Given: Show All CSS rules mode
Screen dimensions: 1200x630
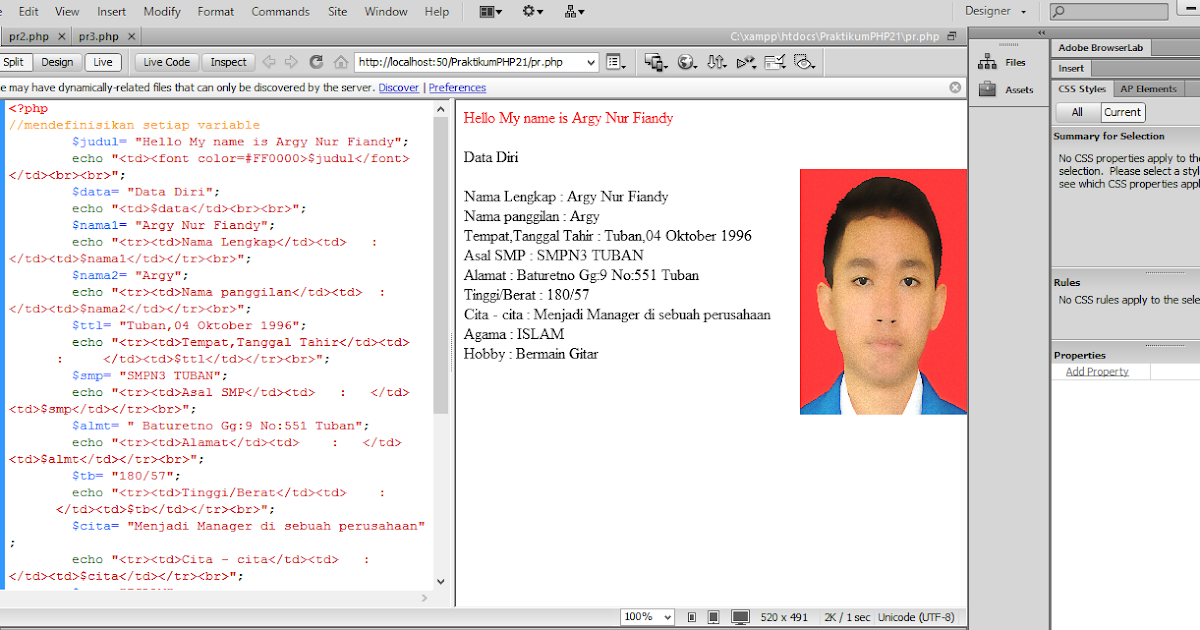Looking at the screenshot, I should click(1077, 112).
